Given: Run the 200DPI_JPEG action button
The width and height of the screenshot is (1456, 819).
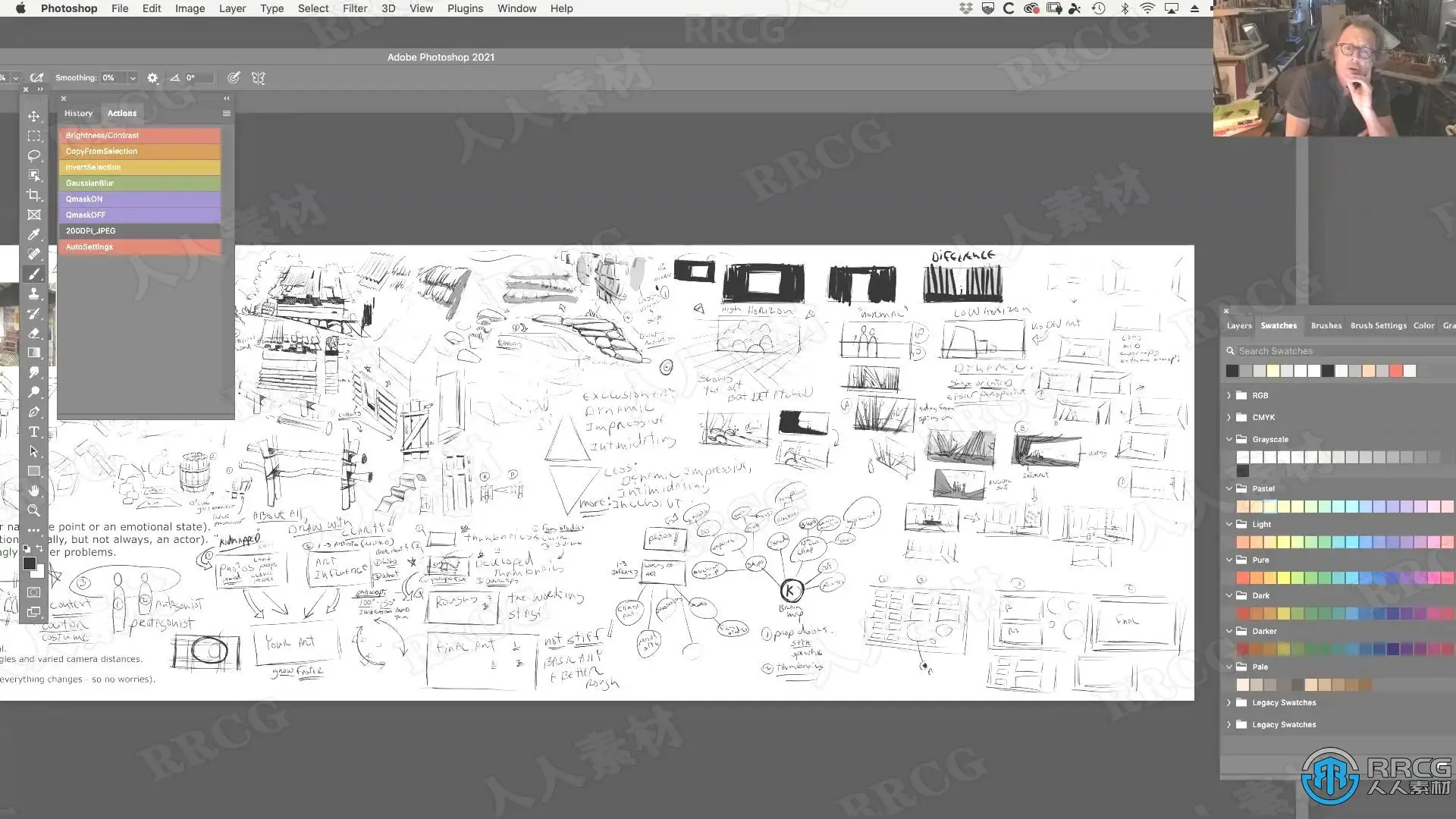Looking at the screenshot, I should pos(140,231).
